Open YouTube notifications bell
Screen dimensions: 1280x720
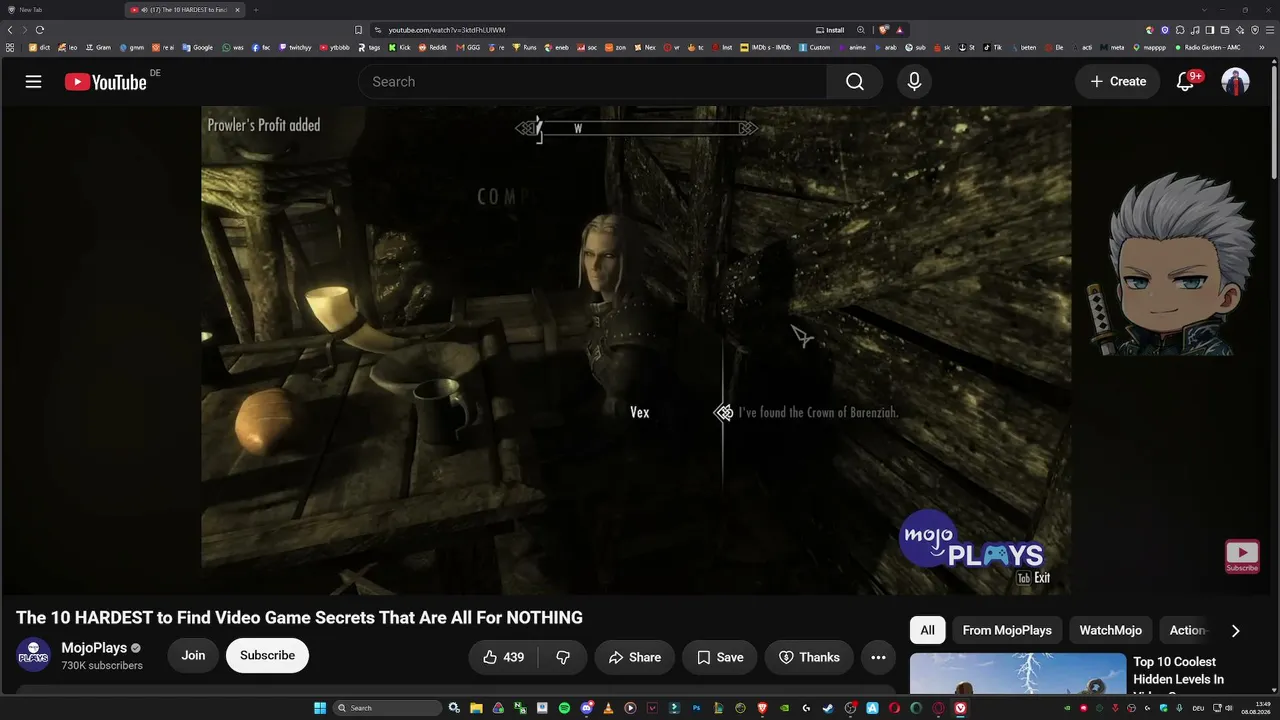1185,82
